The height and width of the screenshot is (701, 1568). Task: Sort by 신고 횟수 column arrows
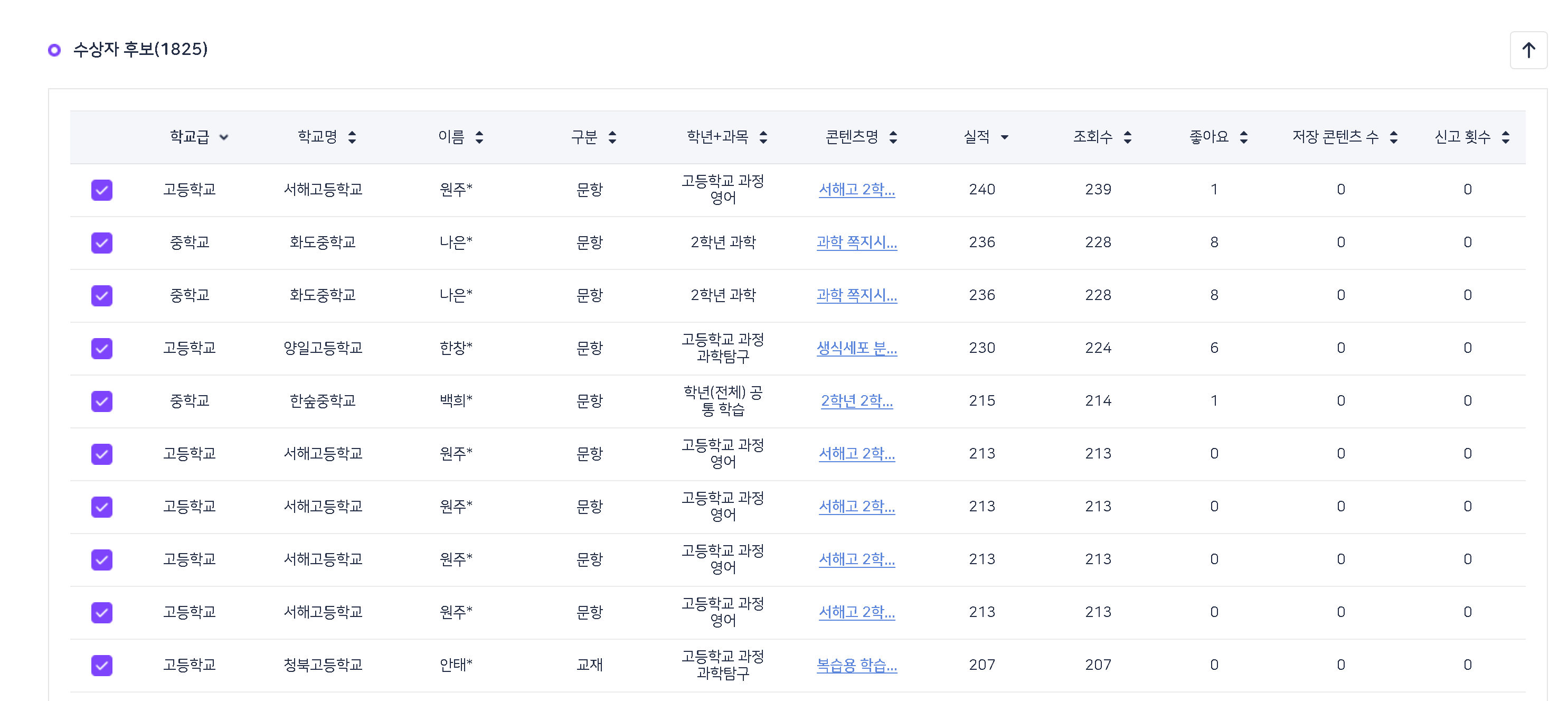click(1505, 138)
